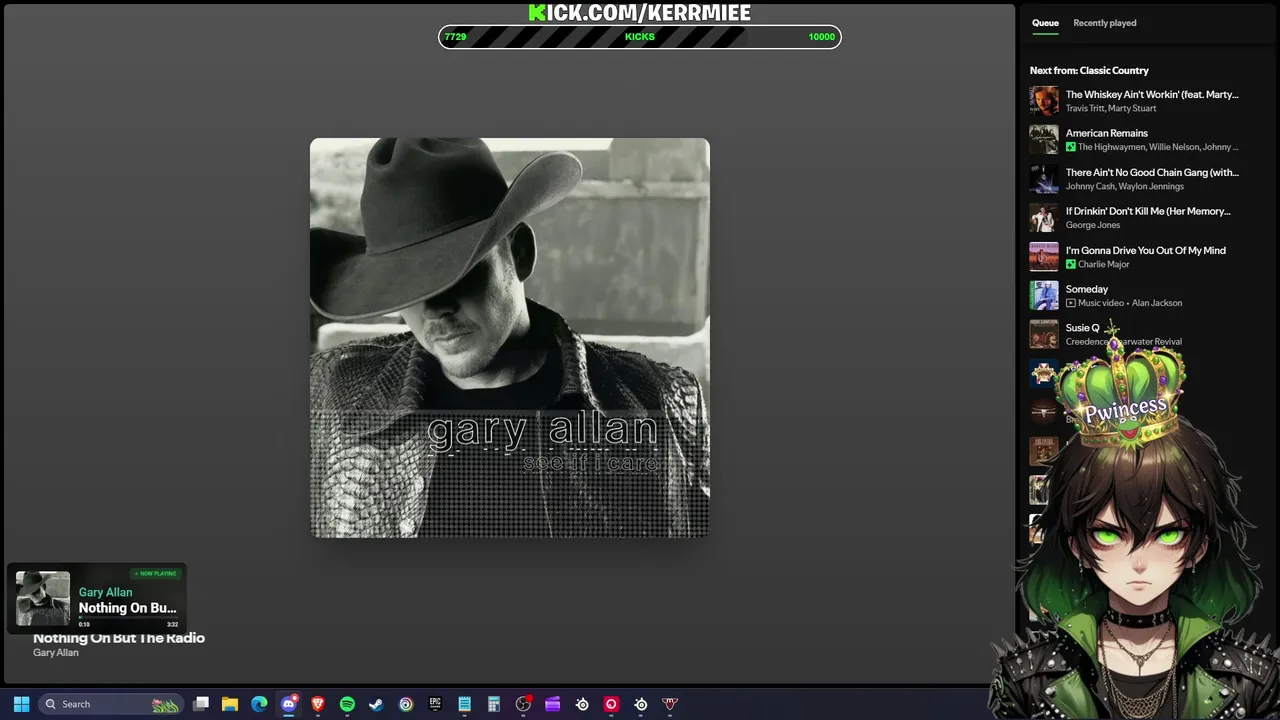
Task: Open the purple clapperboard app on taskbar
Action: click(x=553, y=704)
